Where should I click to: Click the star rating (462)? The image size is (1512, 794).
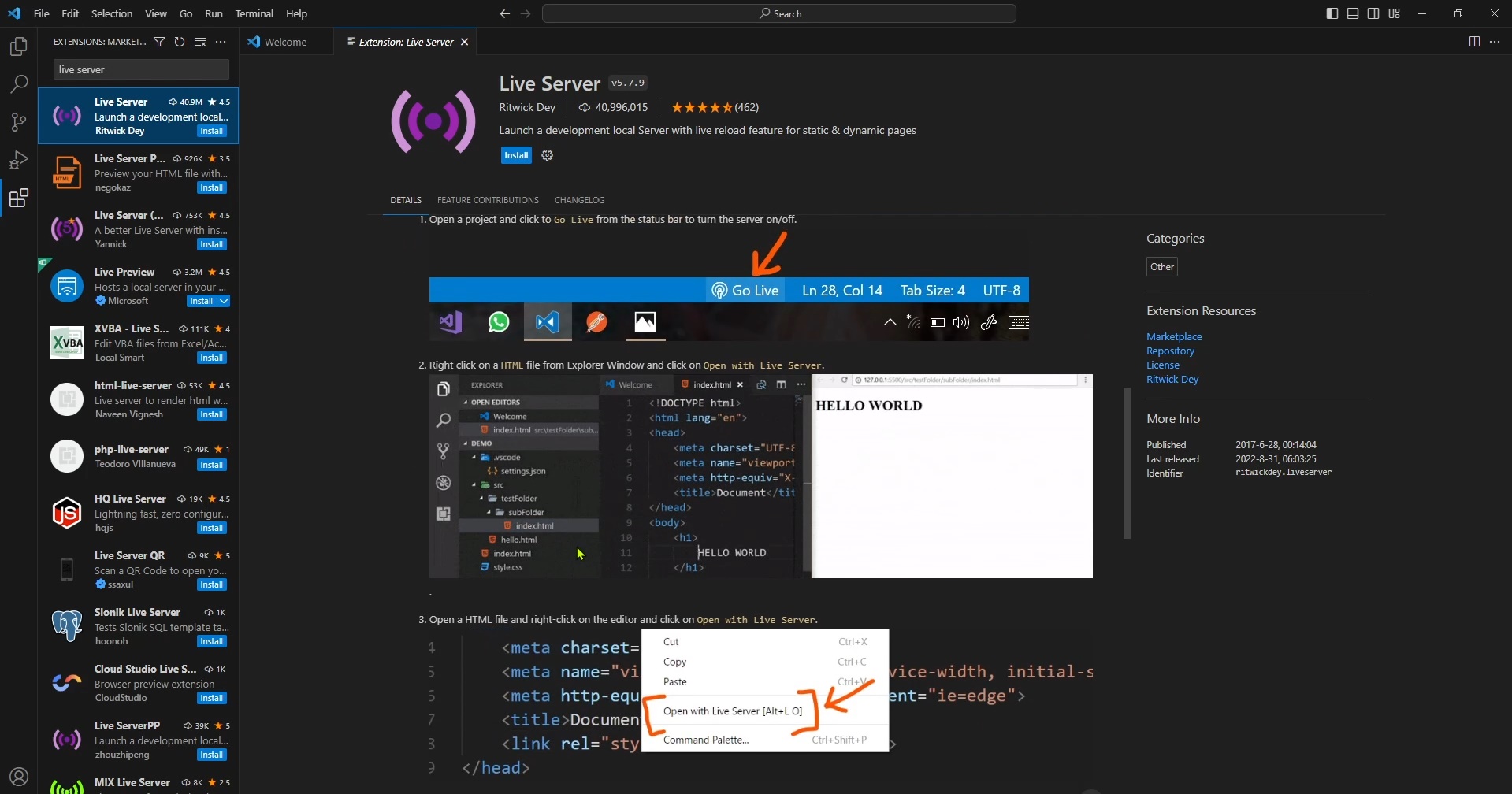point(715,107)
